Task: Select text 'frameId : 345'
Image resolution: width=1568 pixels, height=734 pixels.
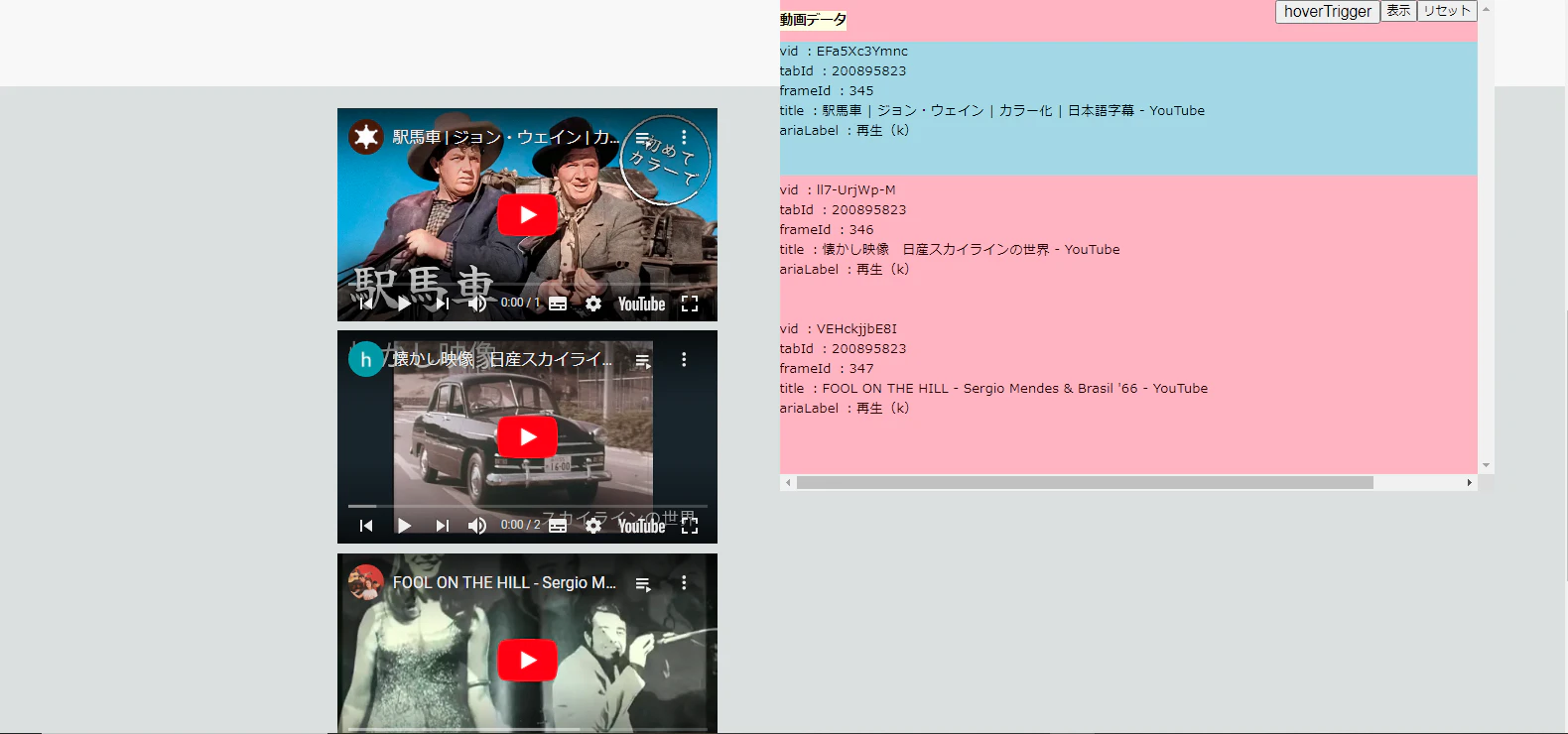Action: 827,90
